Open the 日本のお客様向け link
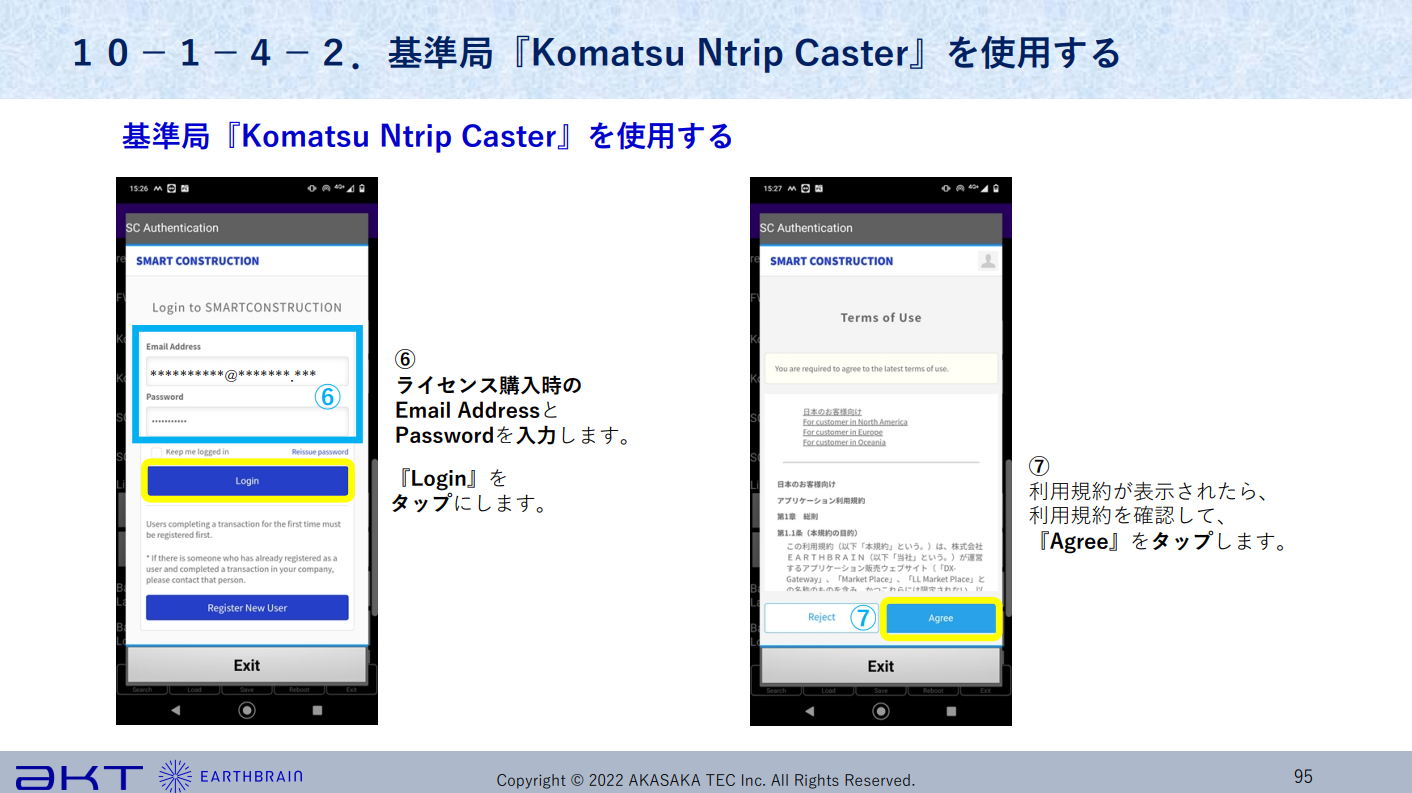 832,411
